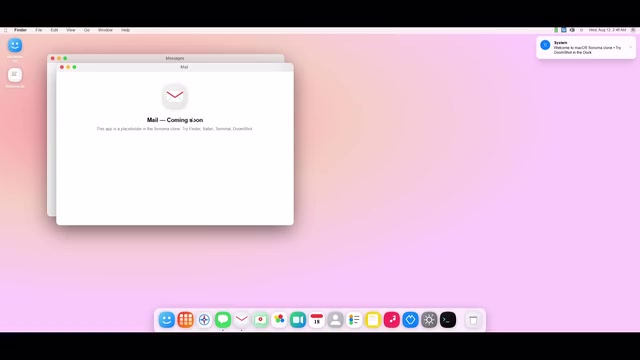
Task: Open the Go menu
Action: click(x=87, y=30)
